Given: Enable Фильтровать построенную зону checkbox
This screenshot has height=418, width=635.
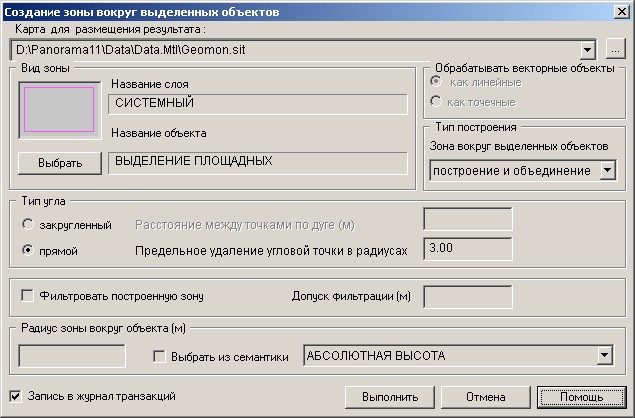Looking at the screenshot, I should coord(27,296).
